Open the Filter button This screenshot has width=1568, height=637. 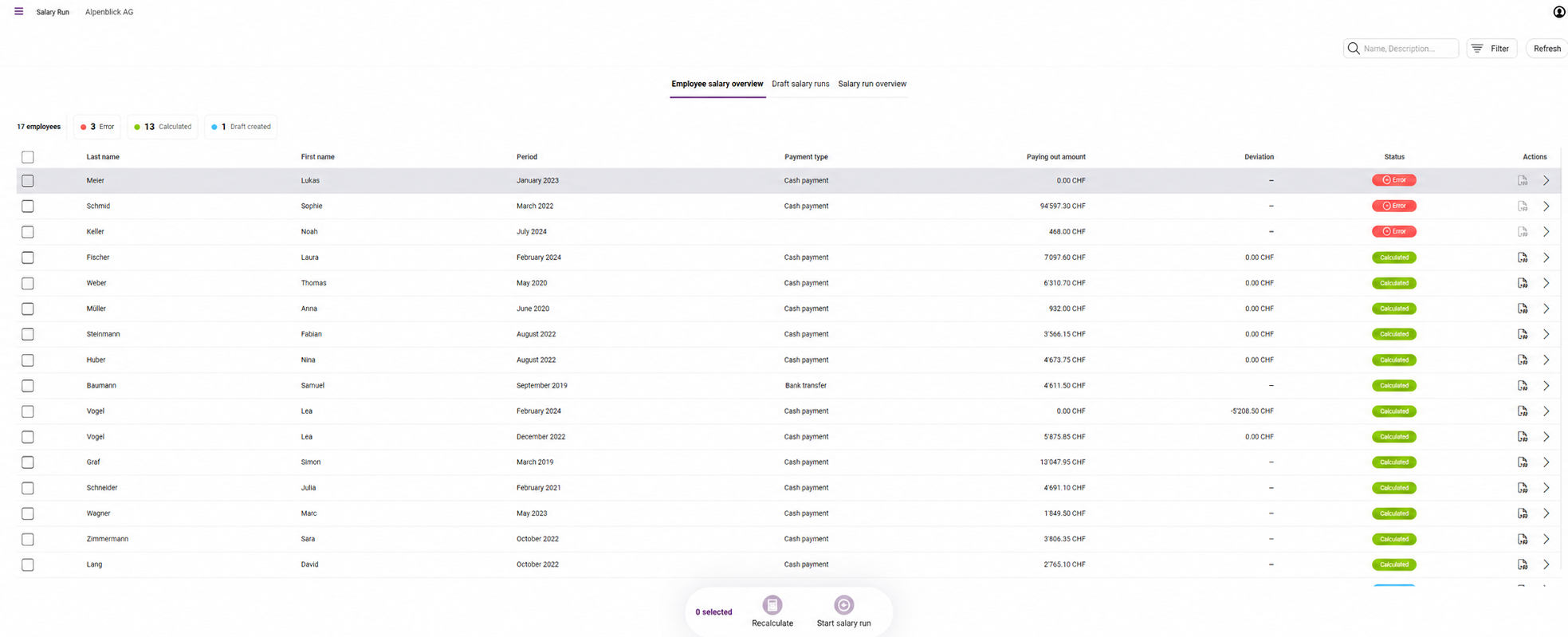point(1491,49)
